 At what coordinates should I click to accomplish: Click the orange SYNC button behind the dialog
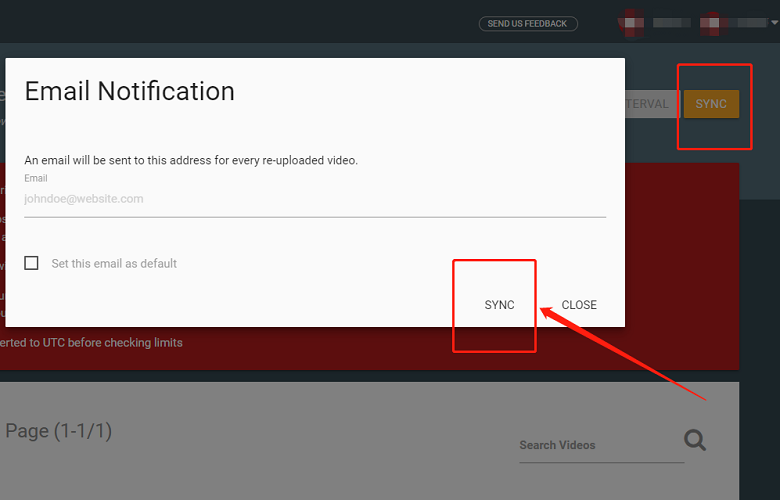click(711, 104)
